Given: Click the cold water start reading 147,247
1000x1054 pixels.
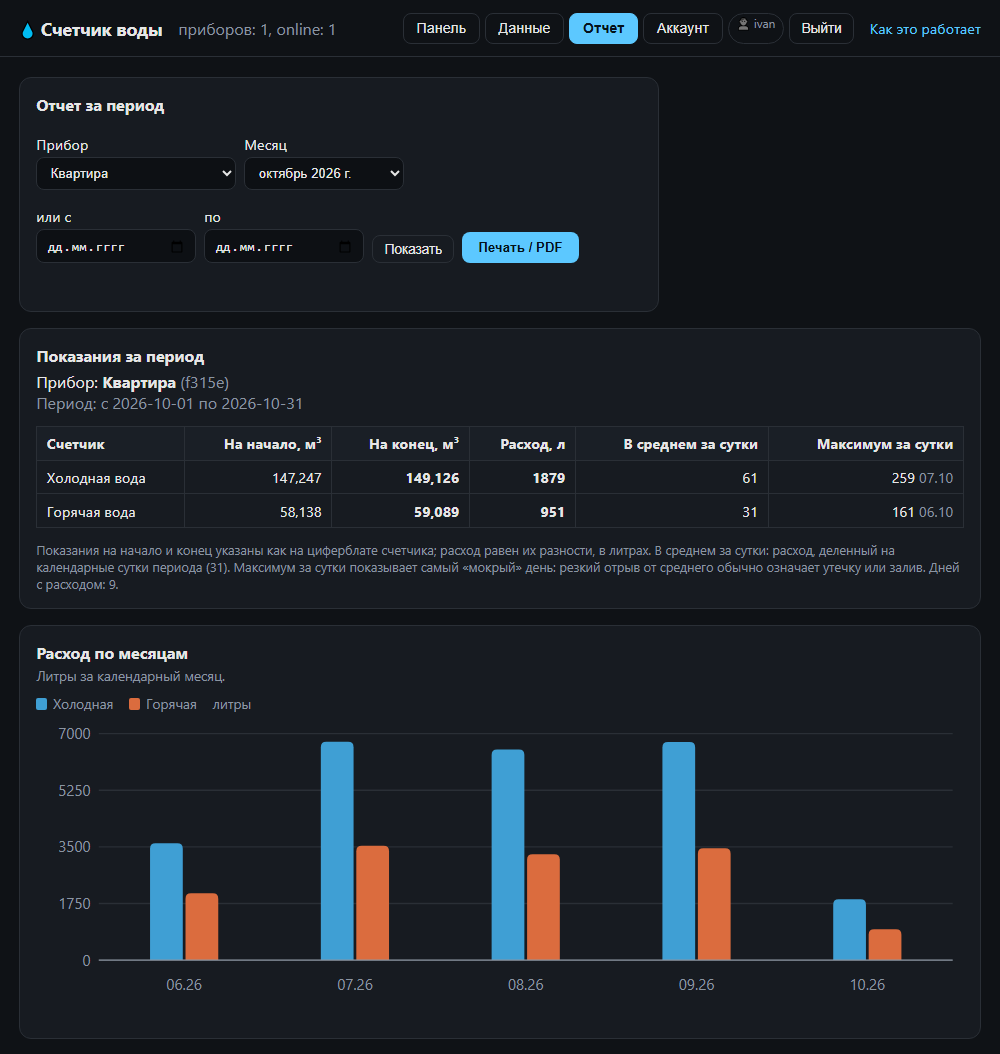Looking at the screenshot, I should point(297,479).
